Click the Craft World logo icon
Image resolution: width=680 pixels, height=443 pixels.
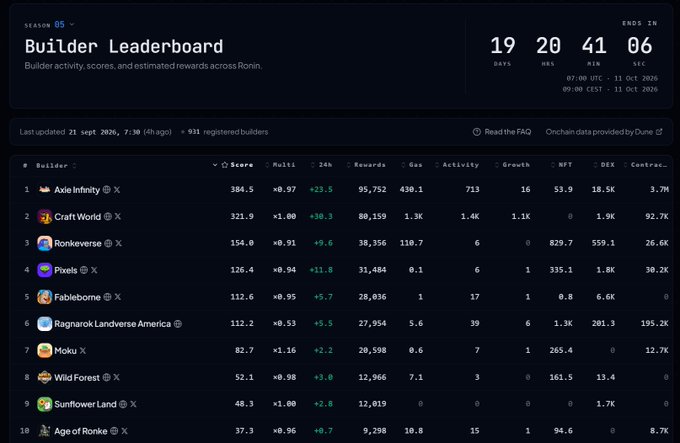pyautogui.click(x=44, y=216)
